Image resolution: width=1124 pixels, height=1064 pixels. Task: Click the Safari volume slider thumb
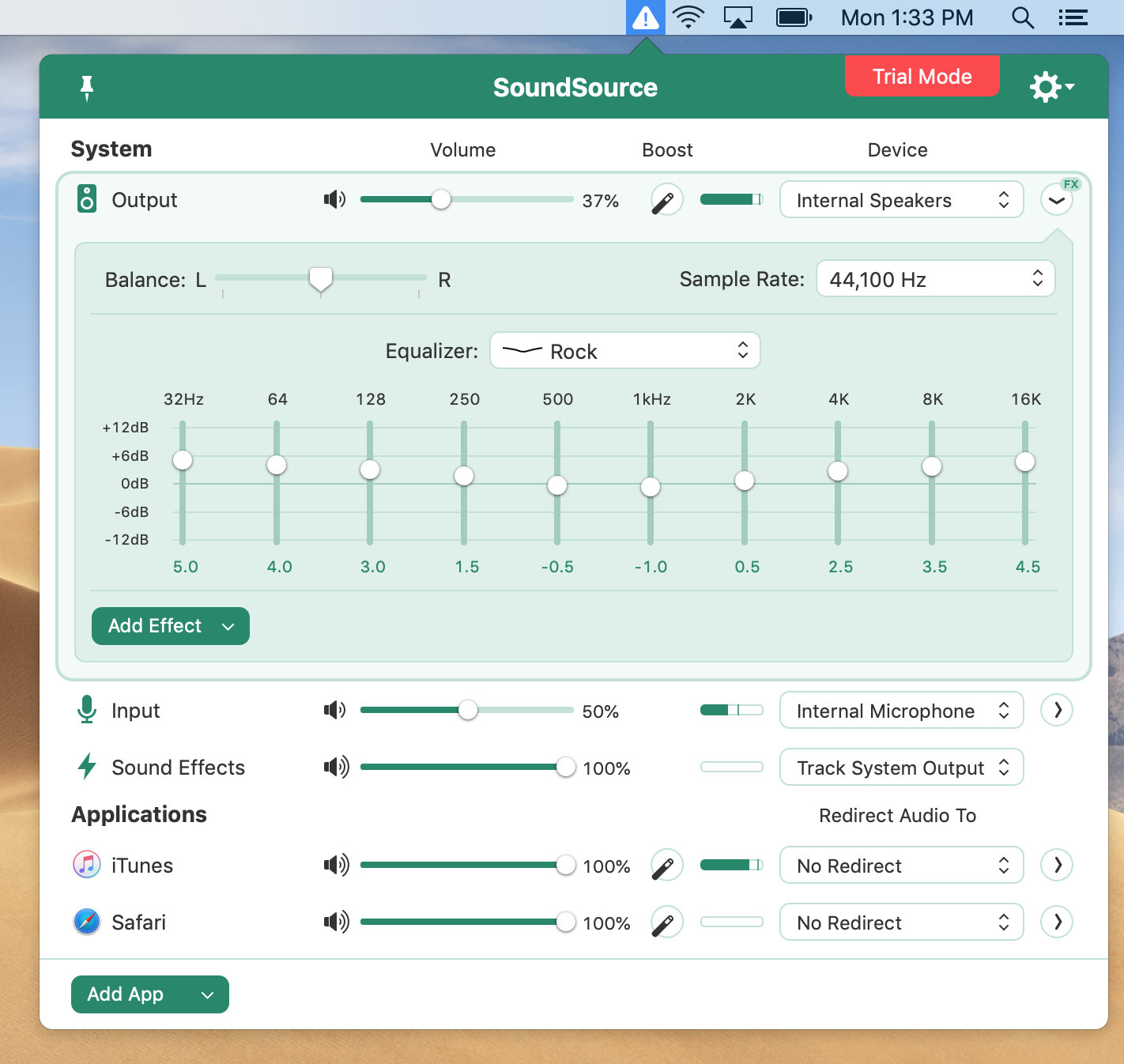tap(566, 922)
